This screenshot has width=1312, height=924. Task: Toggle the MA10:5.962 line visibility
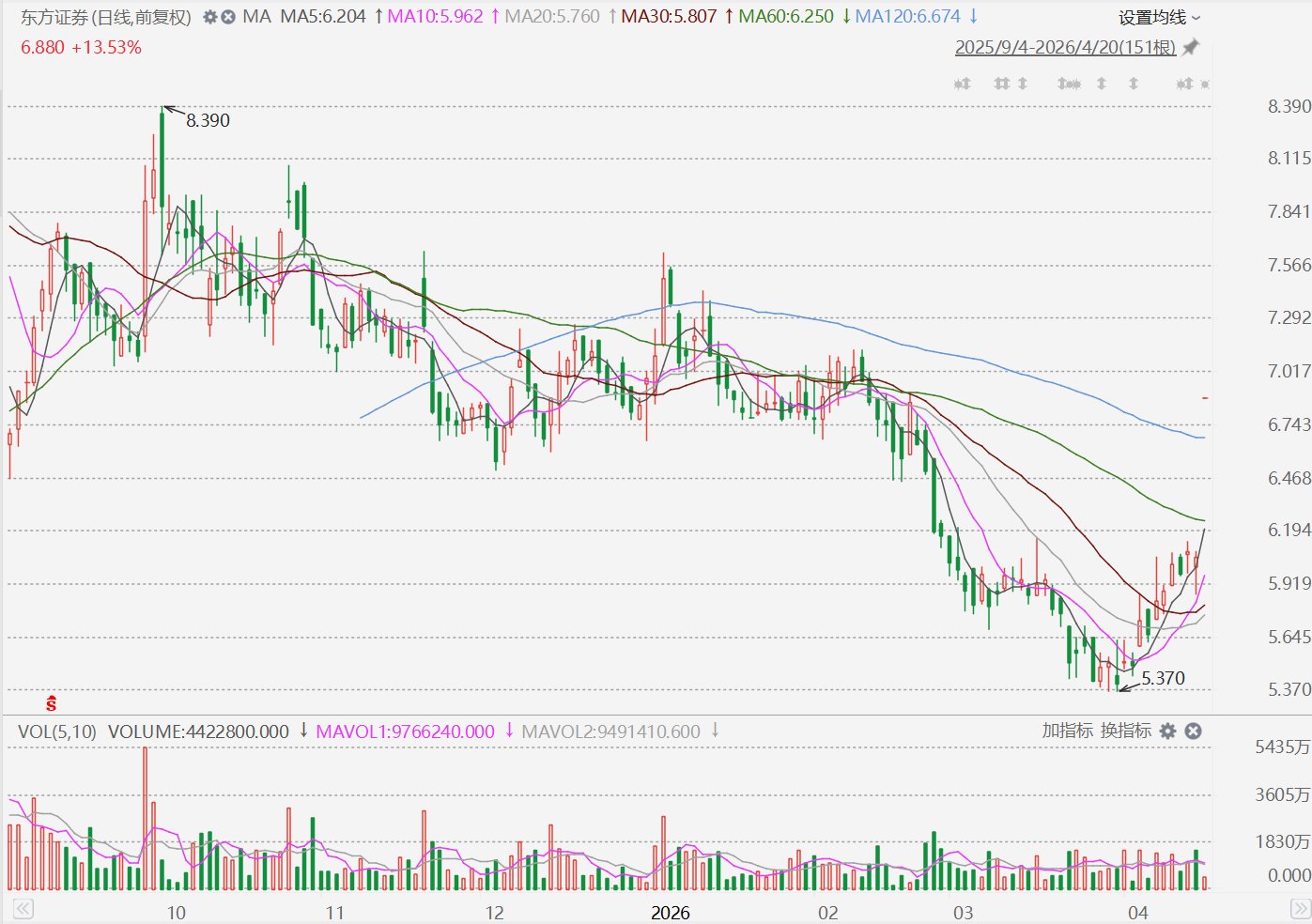point(435,17)
